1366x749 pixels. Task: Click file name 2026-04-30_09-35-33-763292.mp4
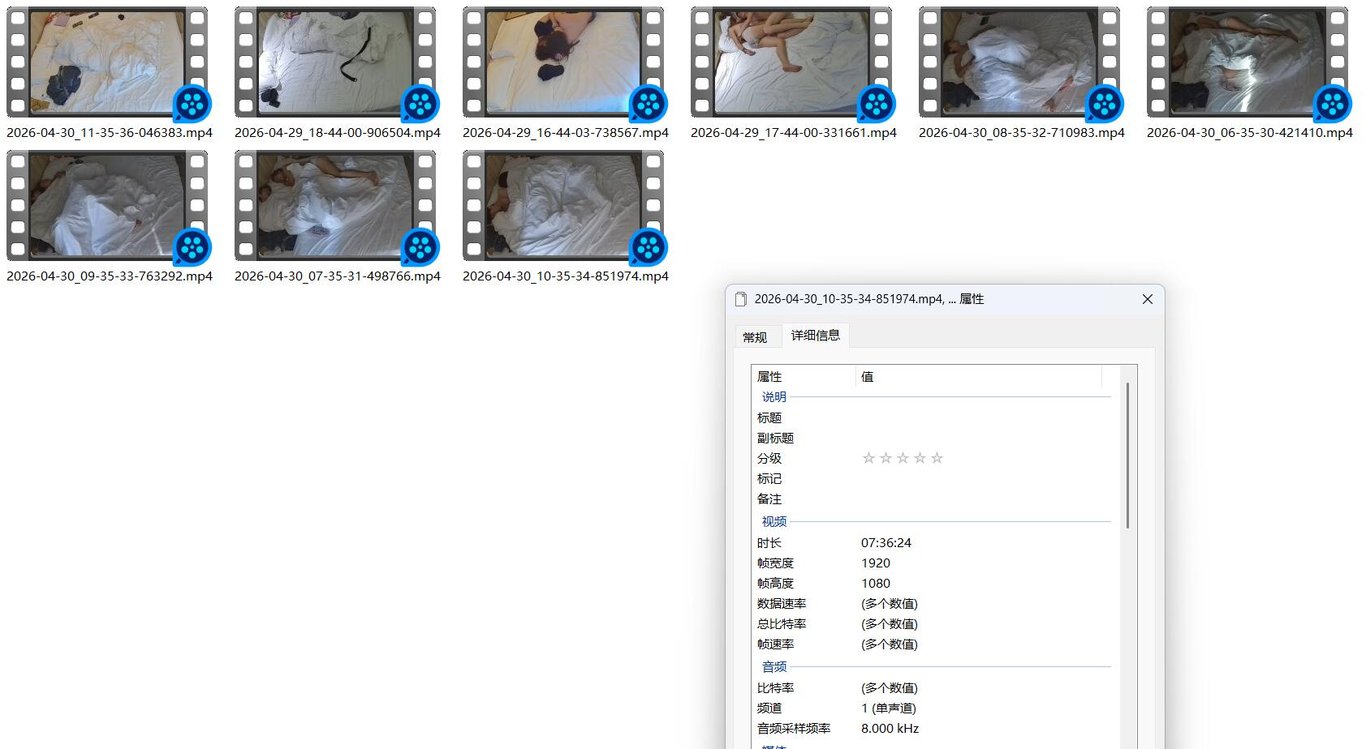(x=109, y=276)
